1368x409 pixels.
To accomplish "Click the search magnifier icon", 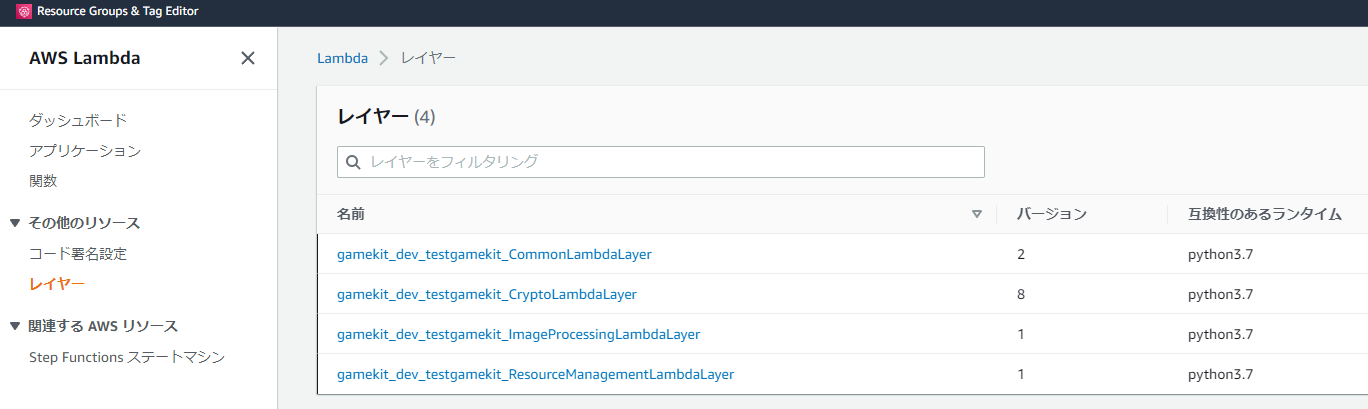I will pyautogui.click(x=353, y=162).
